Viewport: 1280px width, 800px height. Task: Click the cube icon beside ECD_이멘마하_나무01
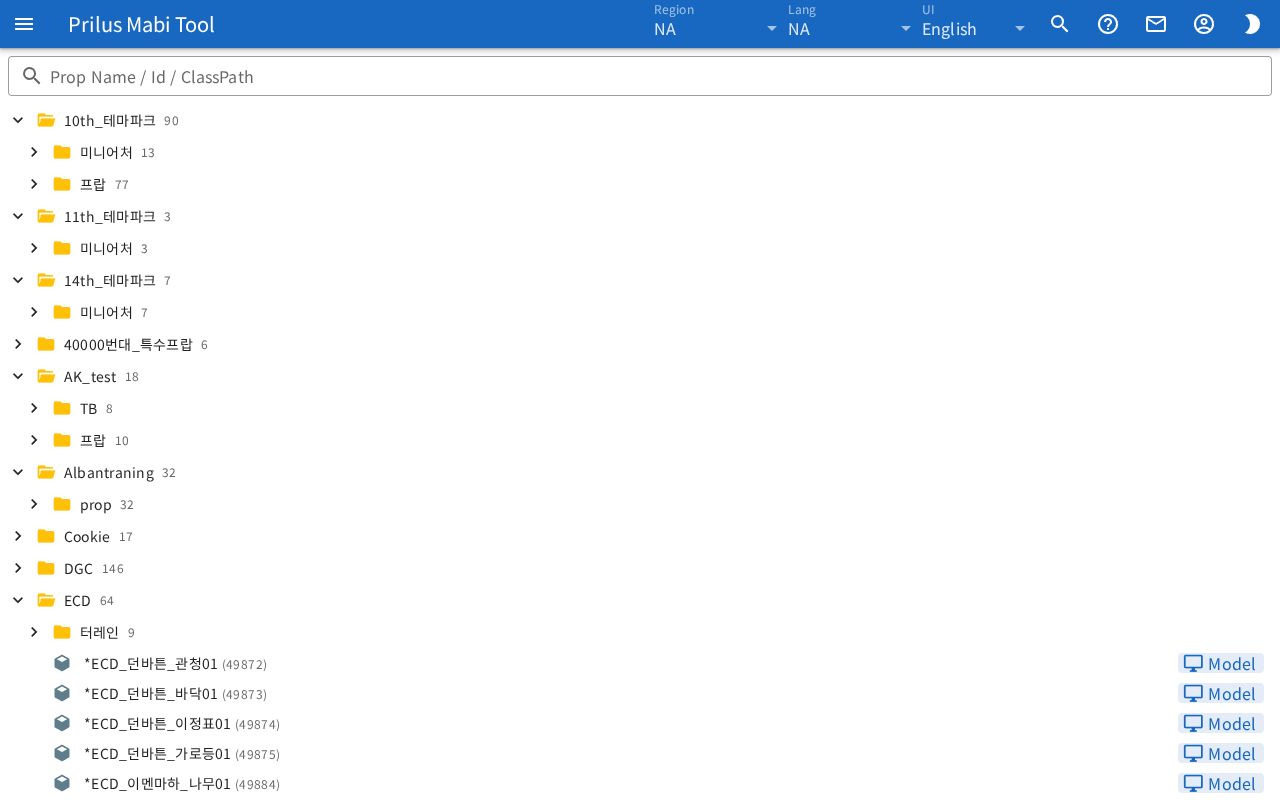pos(62,783)
